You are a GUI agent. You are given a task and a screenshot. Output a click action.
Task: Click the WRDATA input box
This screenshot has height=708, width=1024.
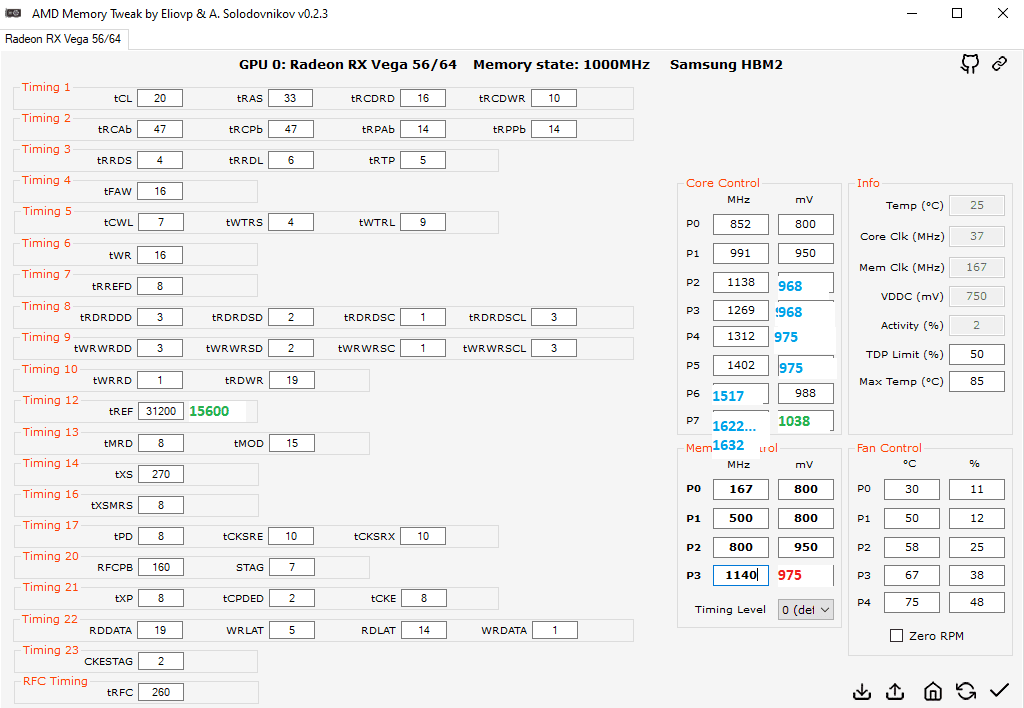tap(554, 630)
